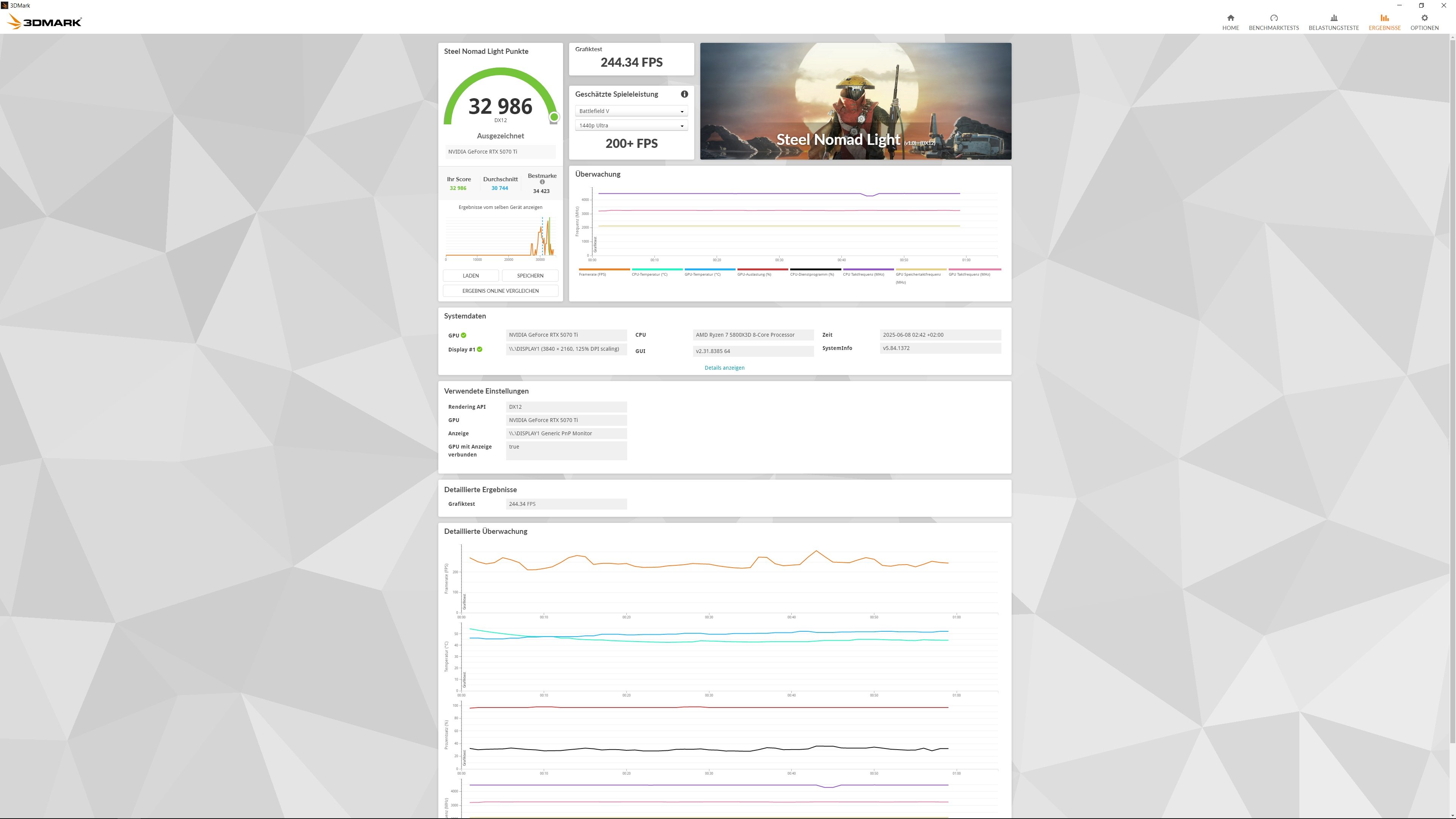Click the Laden button

(470, 276)
